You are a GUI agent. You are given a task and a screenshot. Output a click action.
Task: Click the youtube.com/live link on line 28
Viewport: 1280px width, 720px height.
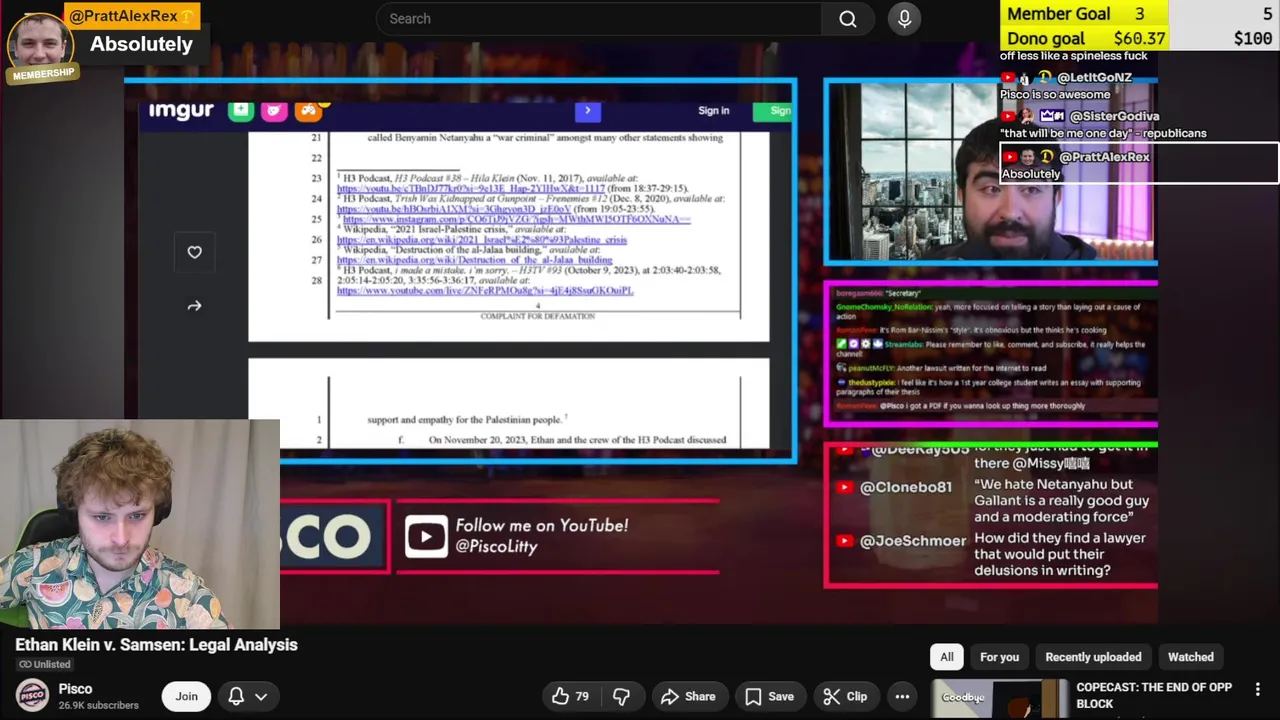coord(485,291)
